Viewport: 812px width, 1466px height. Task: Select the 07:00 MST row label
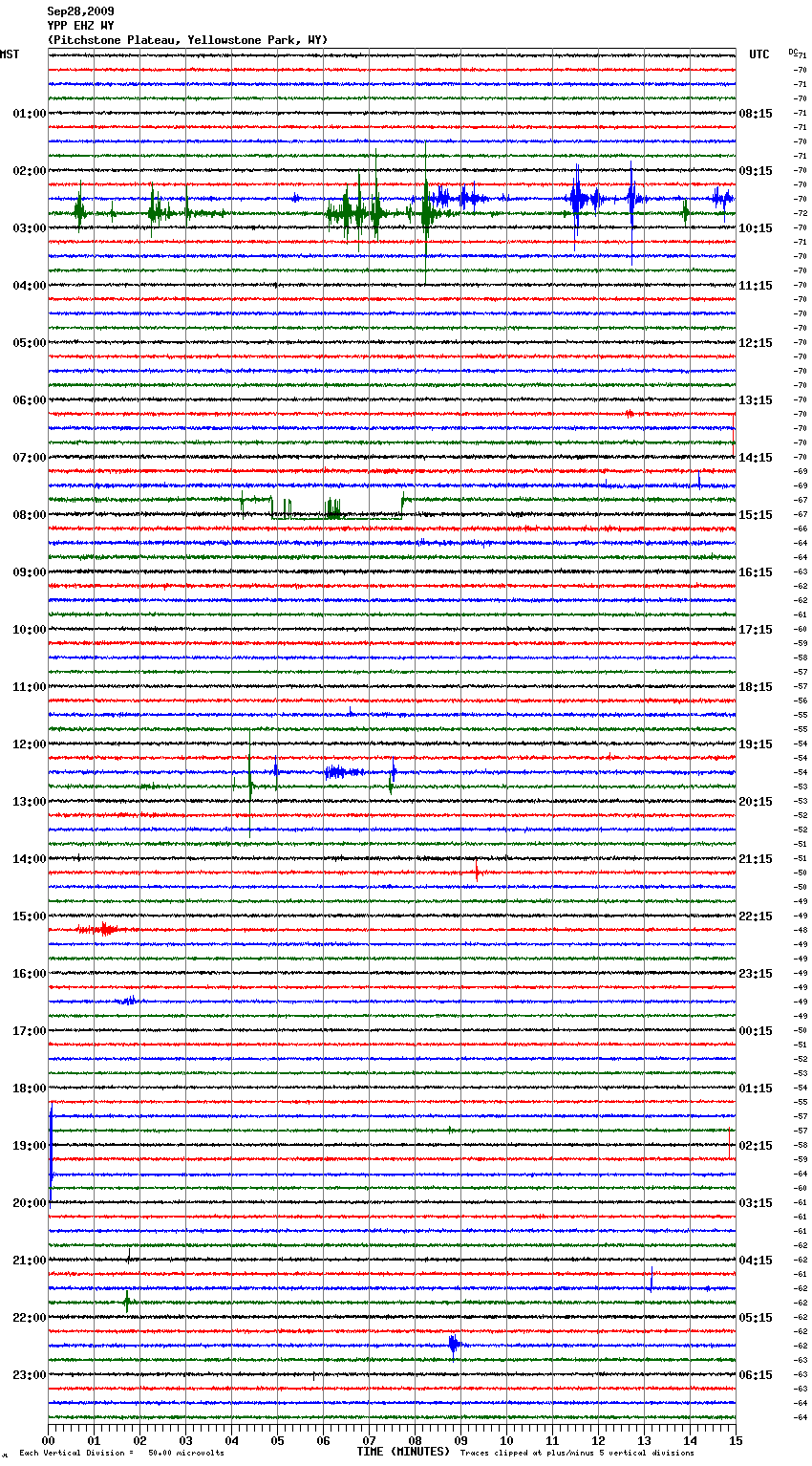(x=29, y=458)
